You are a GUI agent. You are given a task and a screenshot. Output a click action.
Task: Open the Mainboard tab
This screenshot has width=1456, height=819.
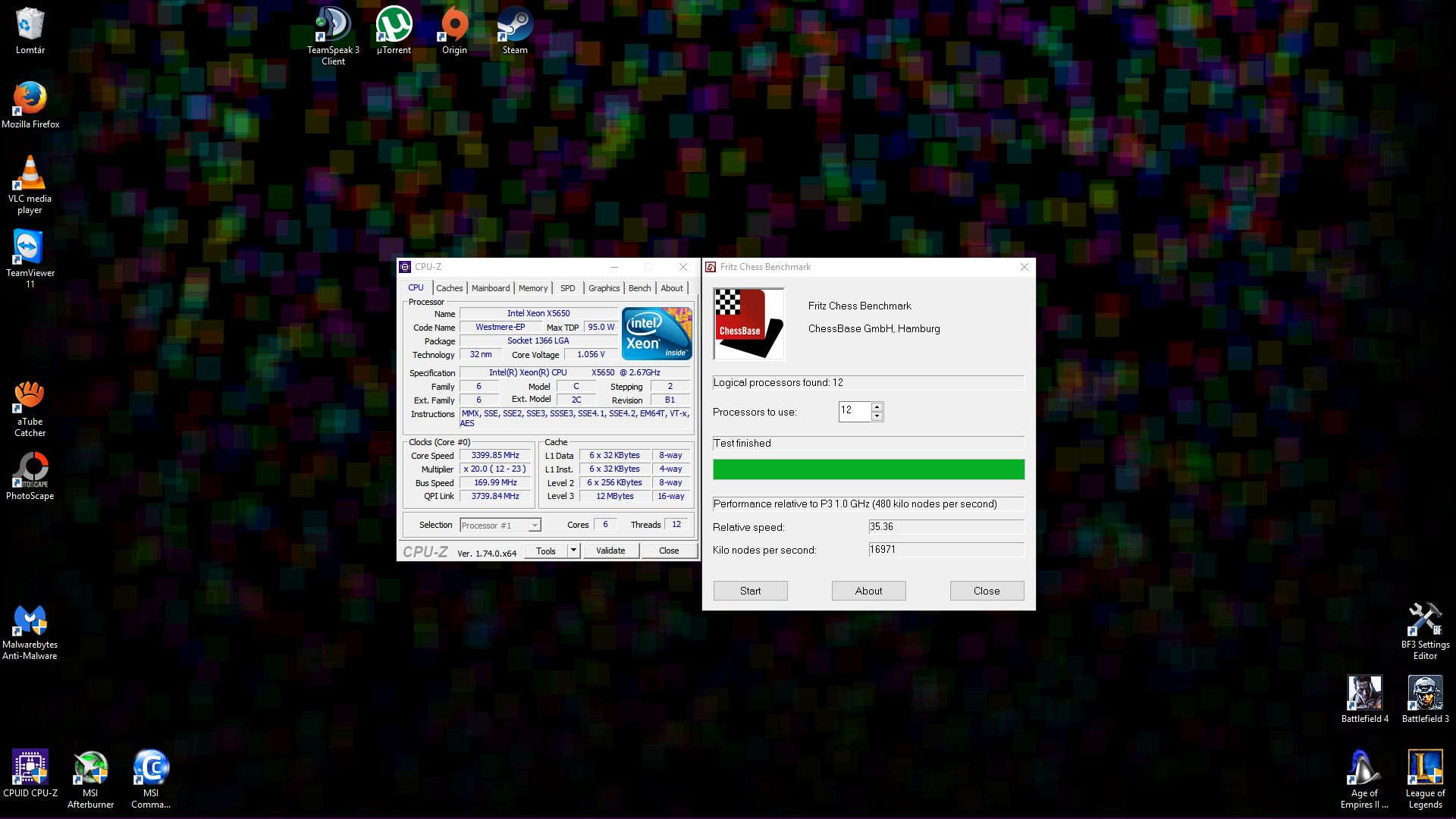coord(491,288)
